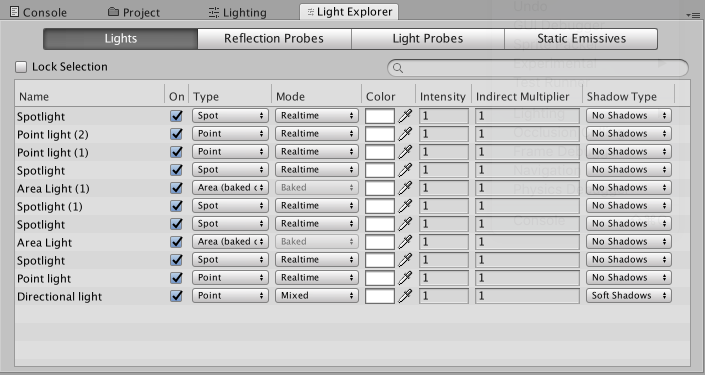Open Mode dropdown showing Mixed
705x375 pixels.
coord(317,295)
